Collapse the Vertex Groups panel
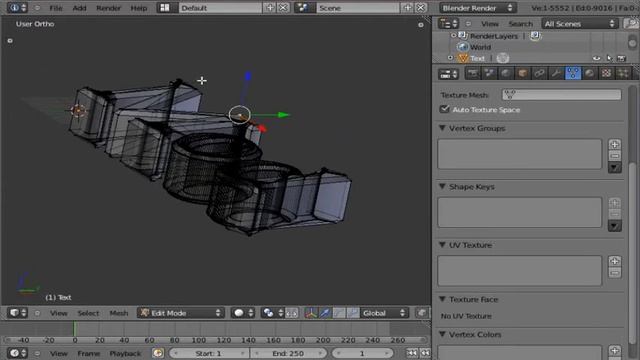 click(442, 128)
